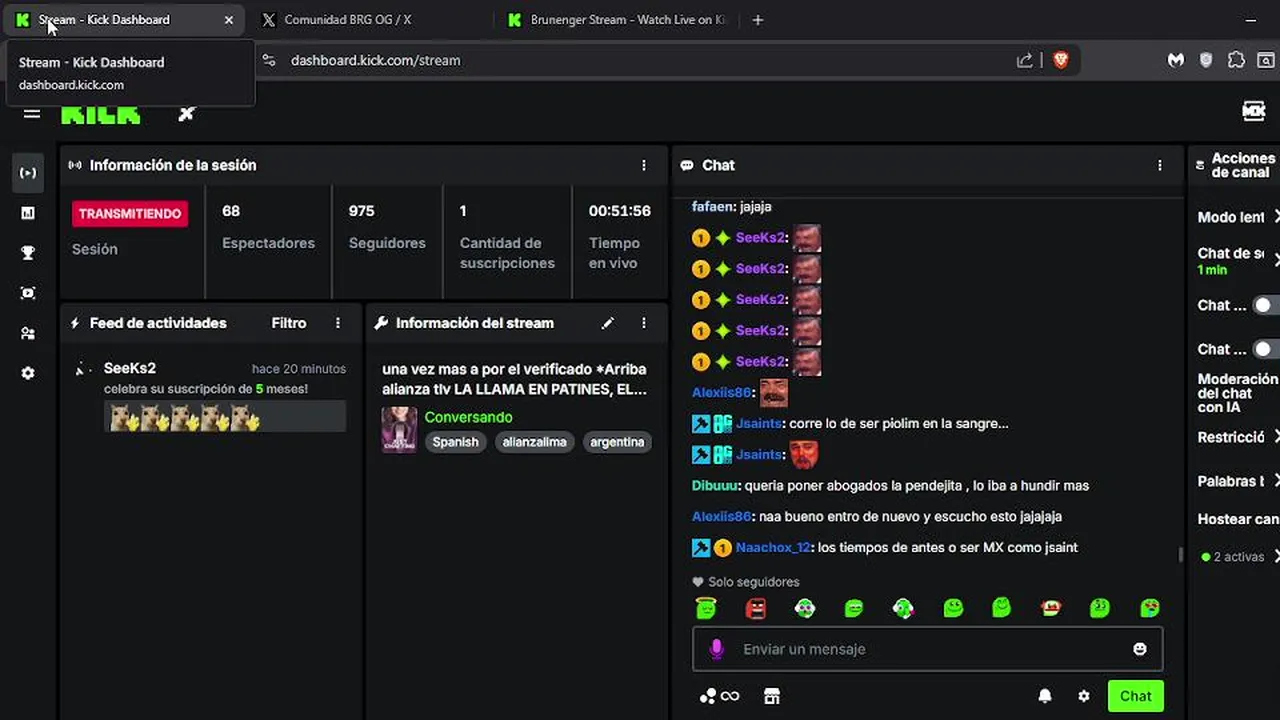This screenshot has height=720, width=1280.
Task: Click the share icon in address bar
Action: [1025, 60]
